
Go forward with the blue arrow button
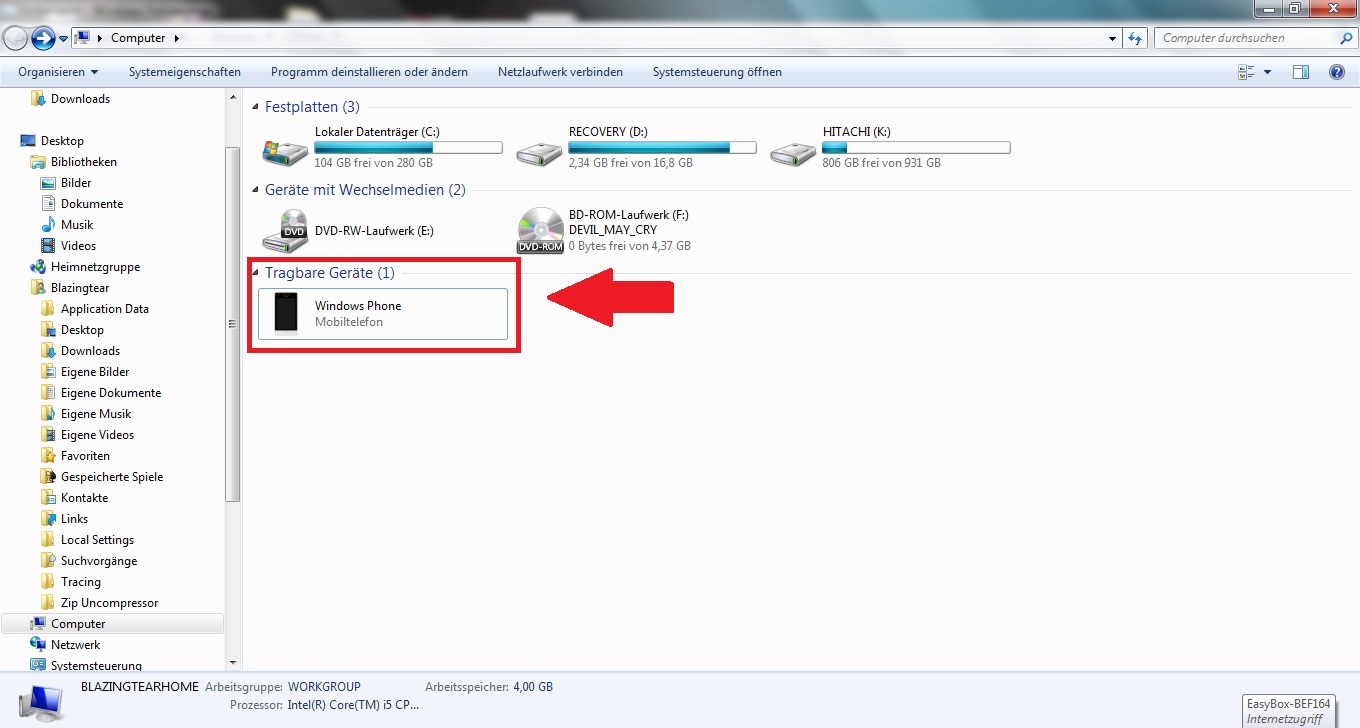[x=43, y=38]
